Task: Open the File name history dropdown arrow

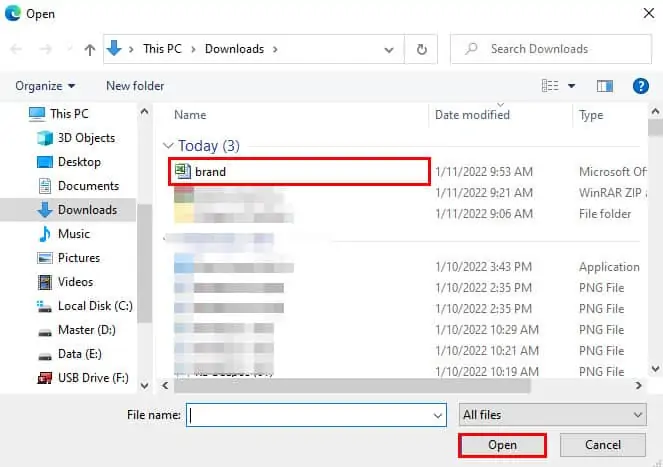Action: click(438, 414)
